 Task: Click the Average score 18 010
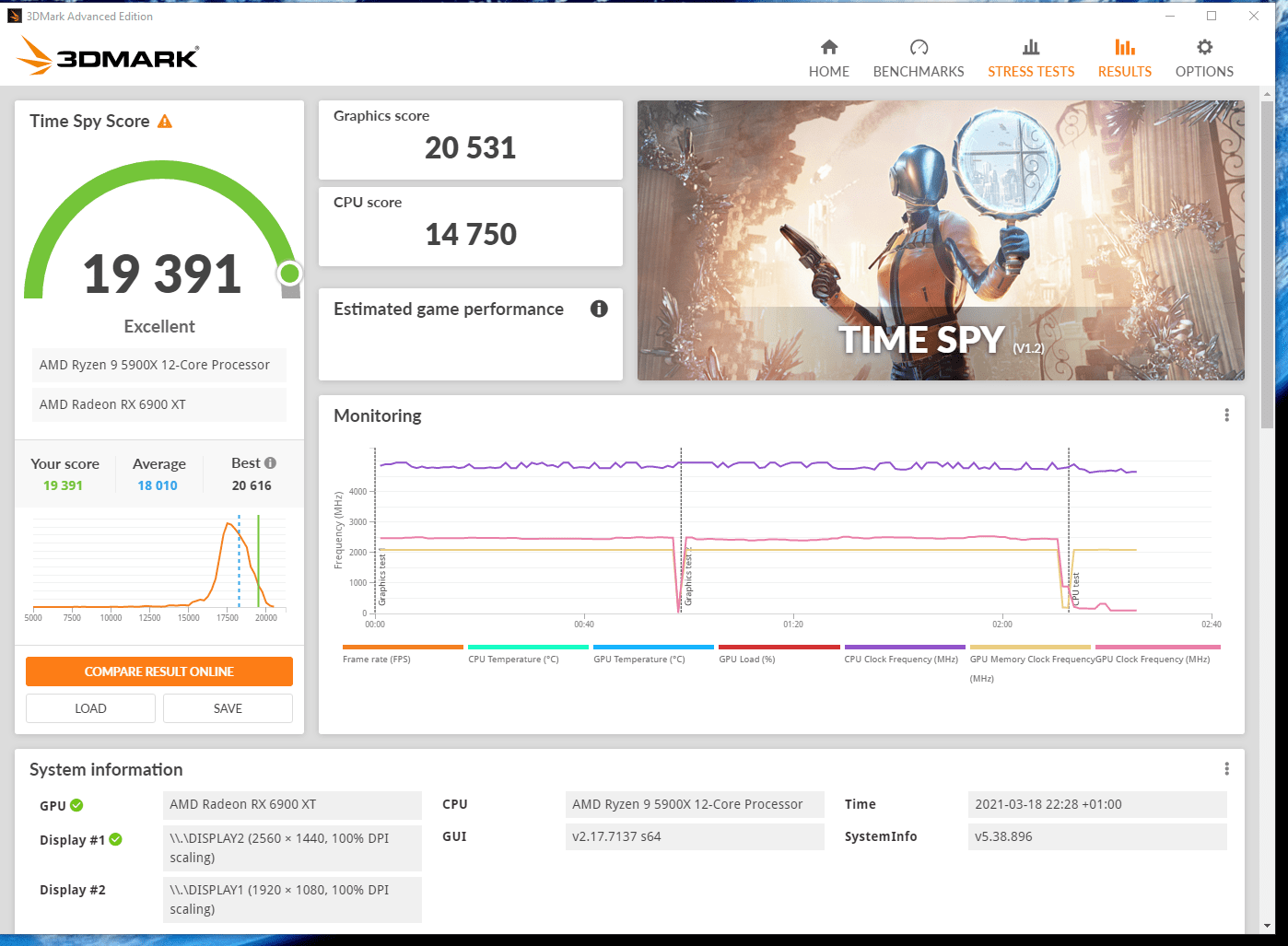[158, 485]
